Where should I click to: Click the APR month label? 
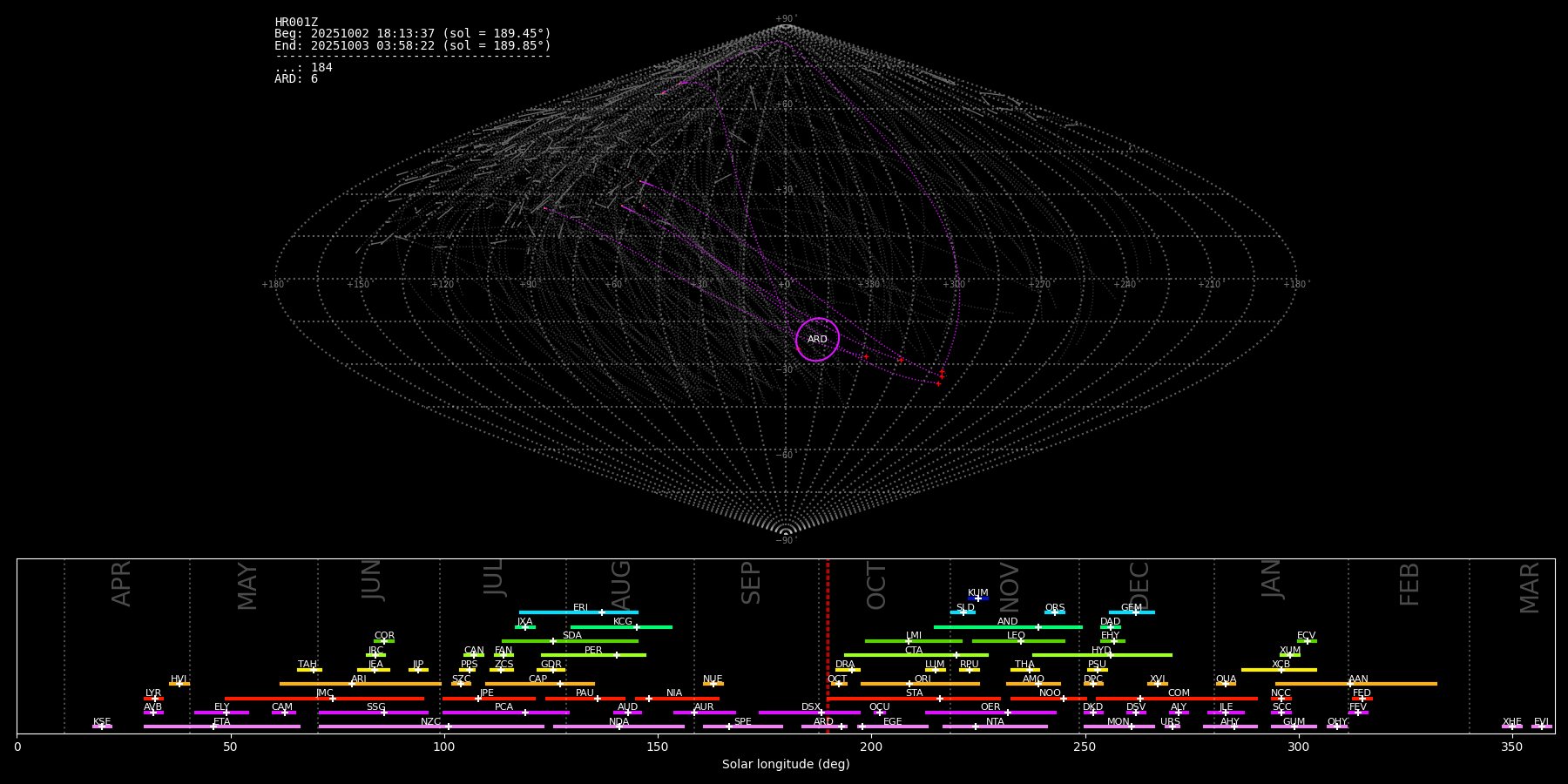click(121, 584)
